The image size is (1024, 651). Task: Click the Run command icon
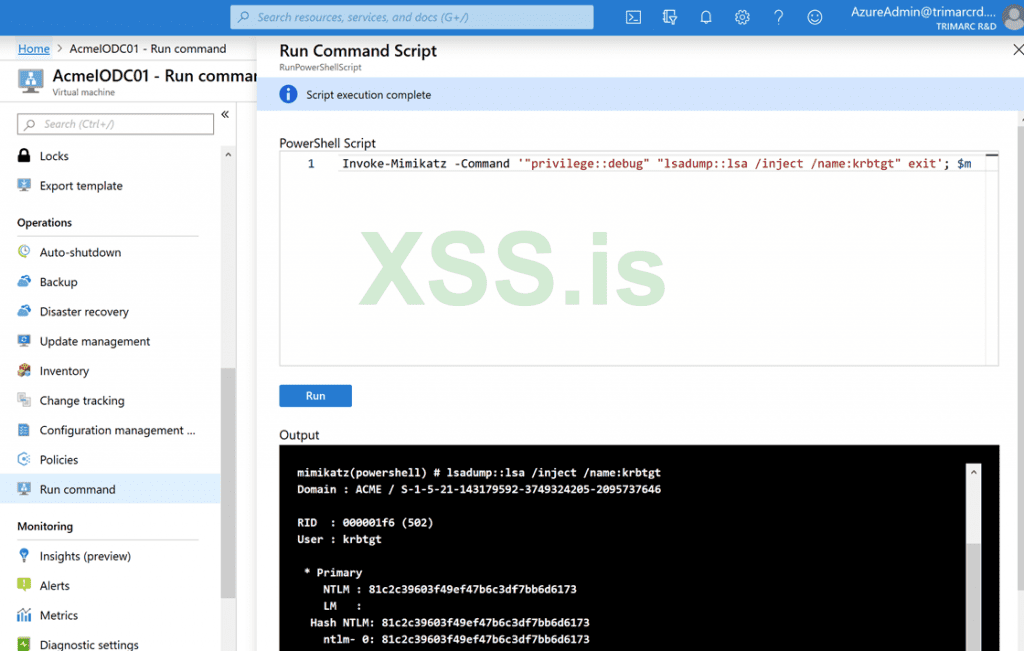coord(24,488)
